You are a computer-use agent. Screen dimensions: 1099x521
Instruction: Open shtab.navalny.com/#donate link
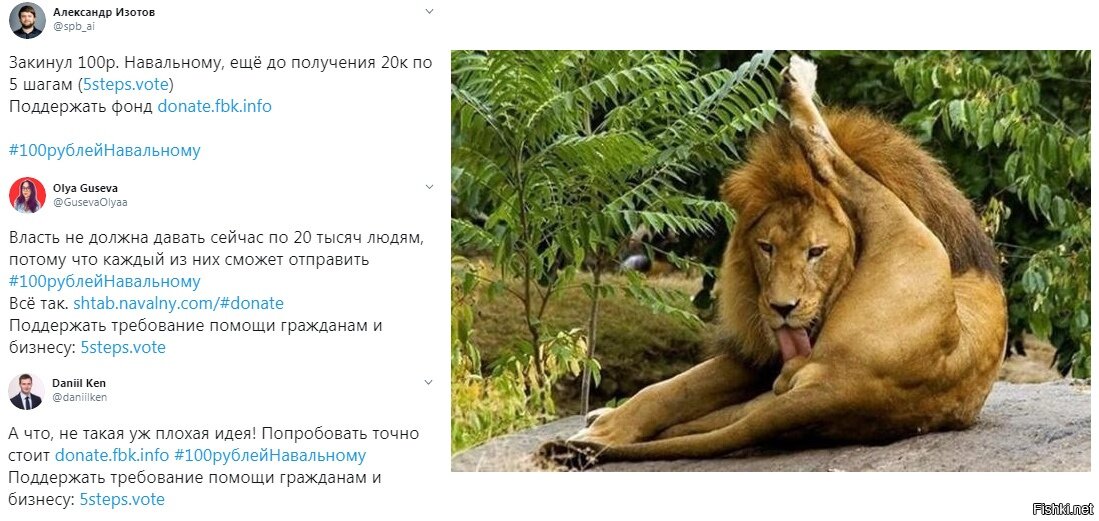click(179, 304)
